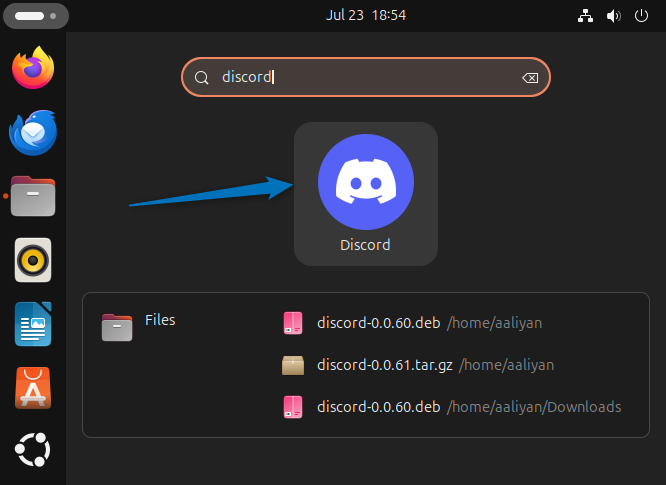Open the Files manager in the dock
Image resolution: width=666 pixels, height=485 pixels.
click(x=33, y=196)
